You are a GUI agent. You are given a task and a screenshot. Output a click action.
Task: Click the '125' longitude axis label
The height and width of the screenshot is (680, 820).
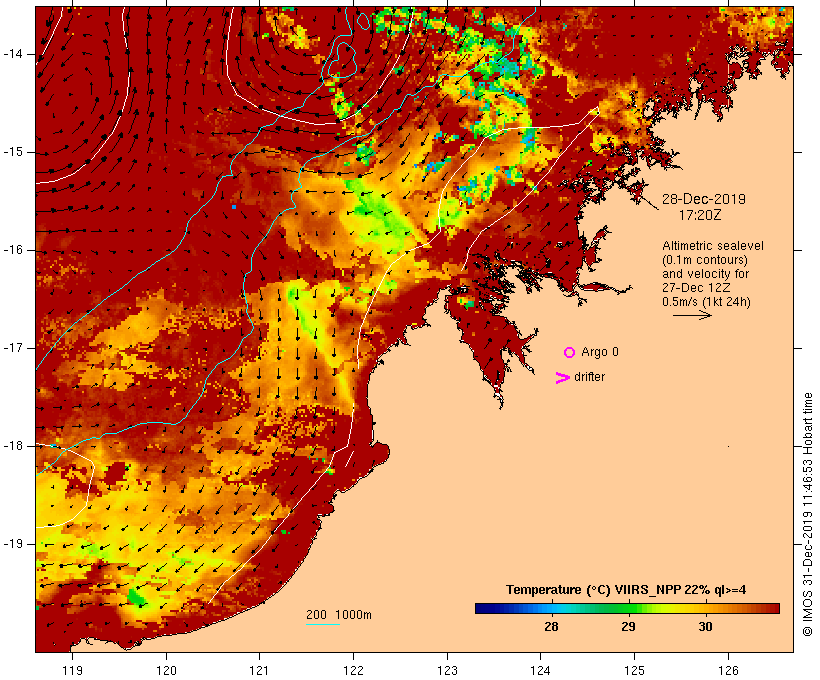pos(634,670)
